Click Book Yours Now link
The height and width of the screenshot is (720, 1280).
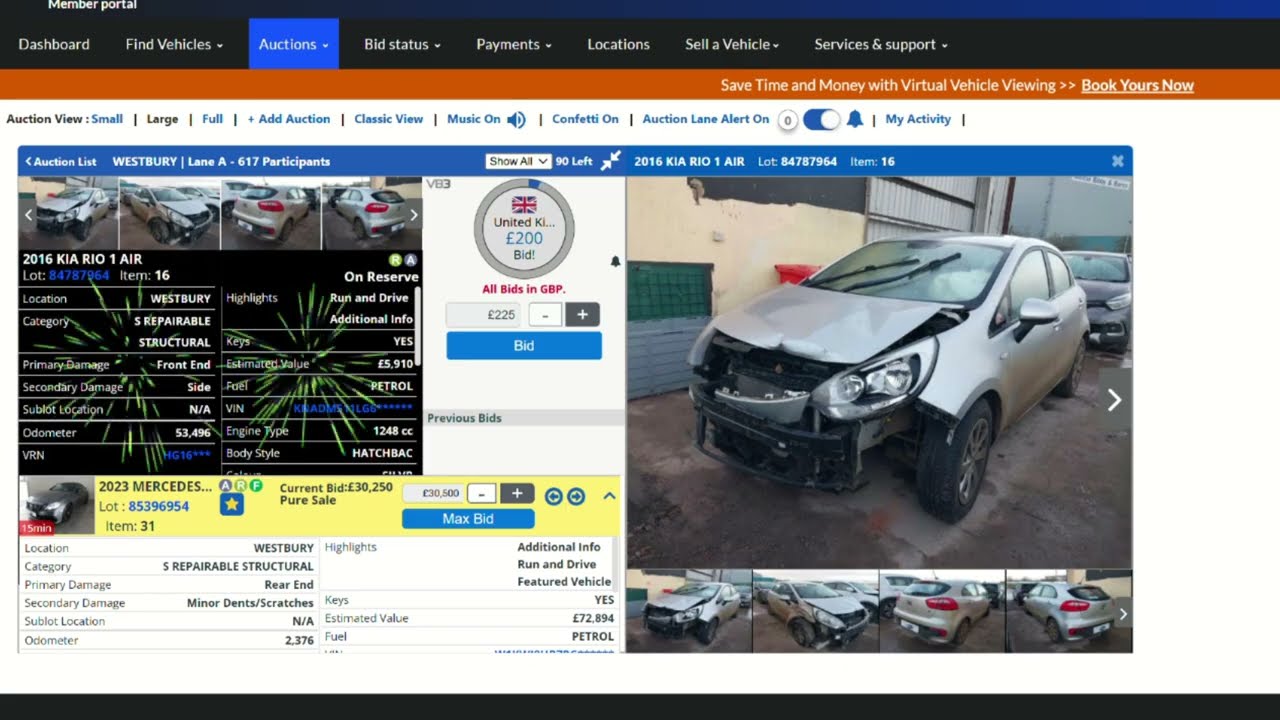1137,85
